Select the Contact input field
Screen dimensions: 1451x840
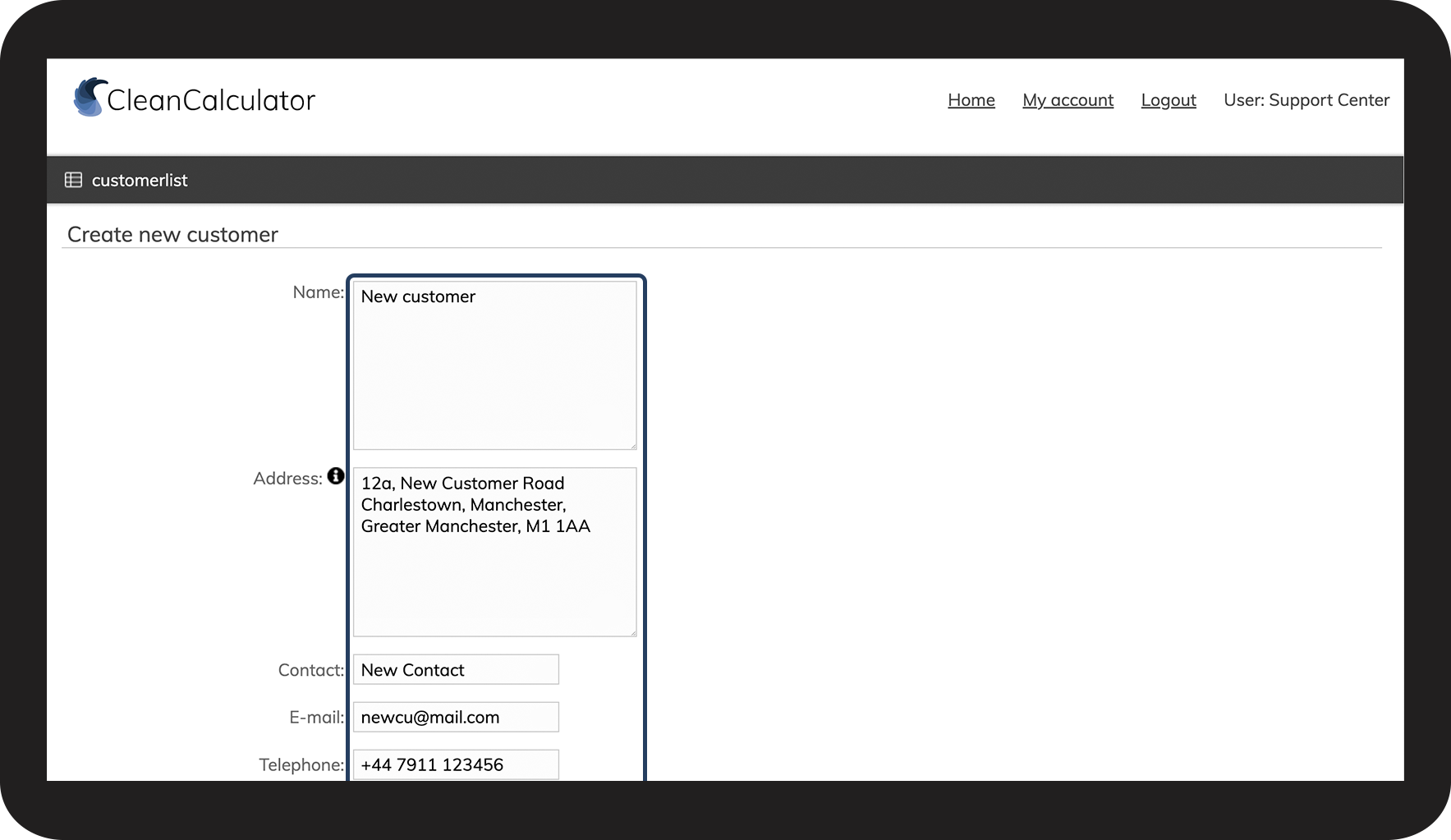[456, 670]
